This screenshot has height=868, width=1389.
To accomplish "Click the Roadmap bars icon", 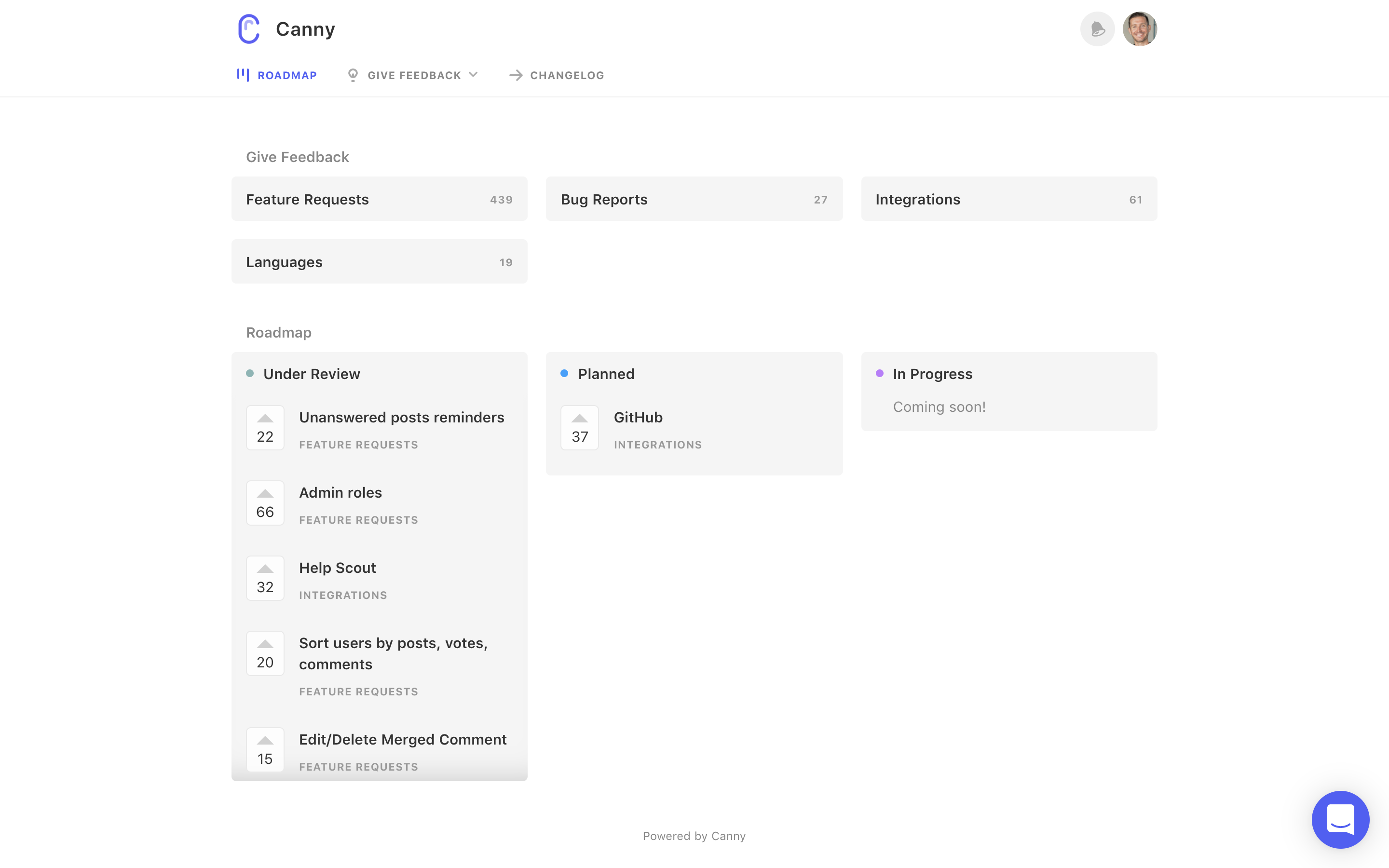I will [x=243, y=75].
